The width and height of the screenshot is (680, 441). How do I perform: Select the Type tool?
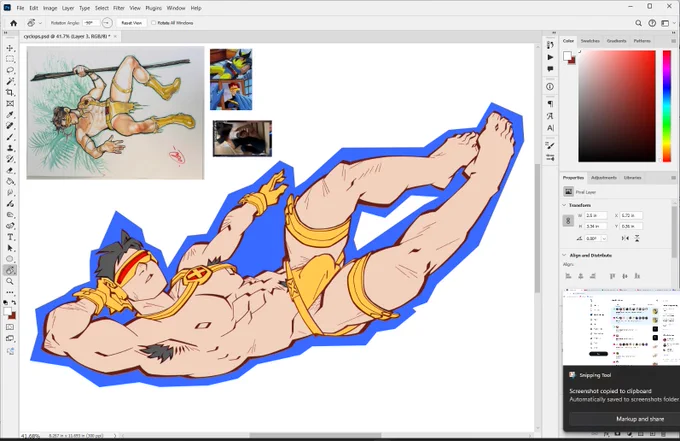pos(10,237)
